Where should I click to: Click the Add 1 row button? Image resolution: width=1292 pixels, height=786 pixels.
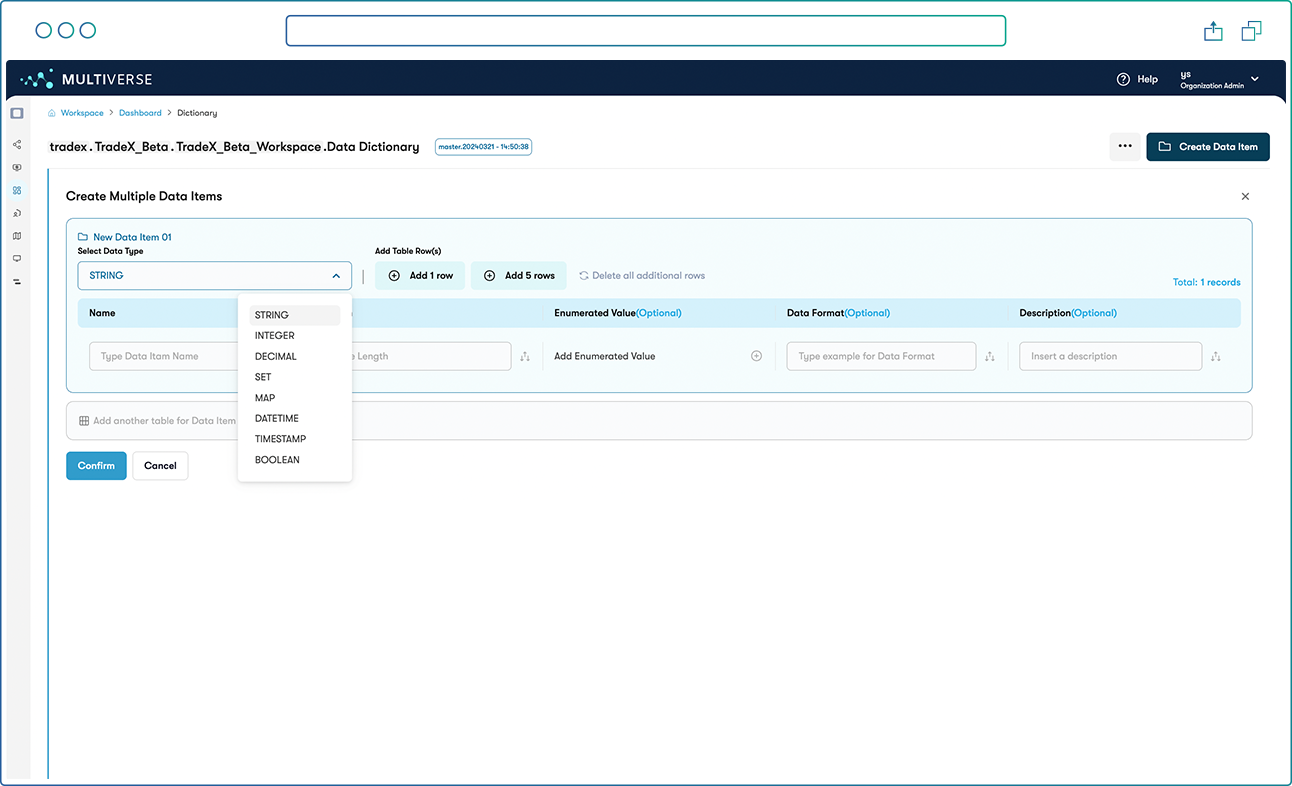point(420,275)
